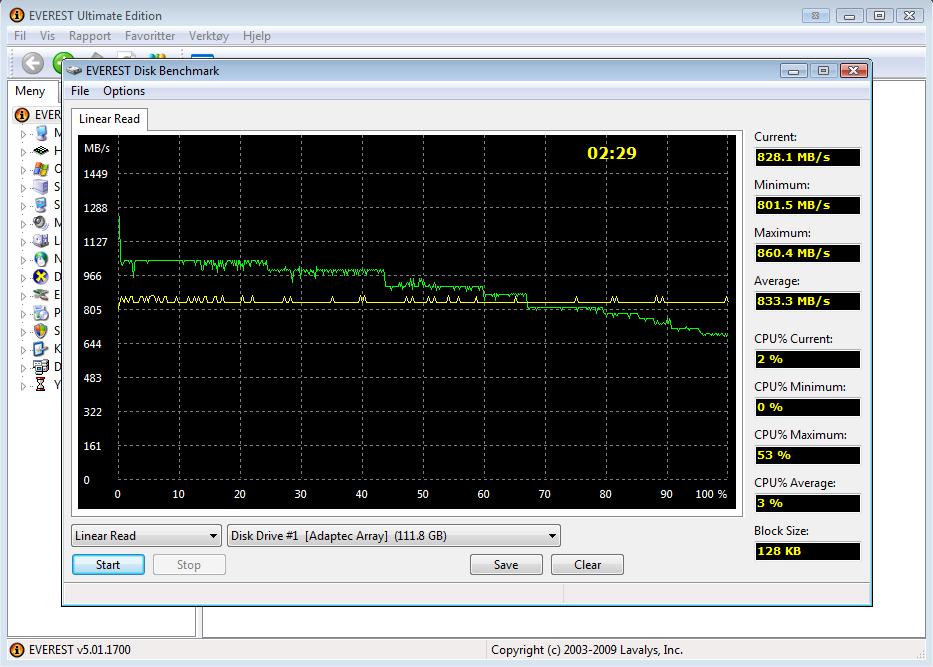
Task: Restore Disk Benchmark window via middle title button
Action: click(x=824, y=71)
